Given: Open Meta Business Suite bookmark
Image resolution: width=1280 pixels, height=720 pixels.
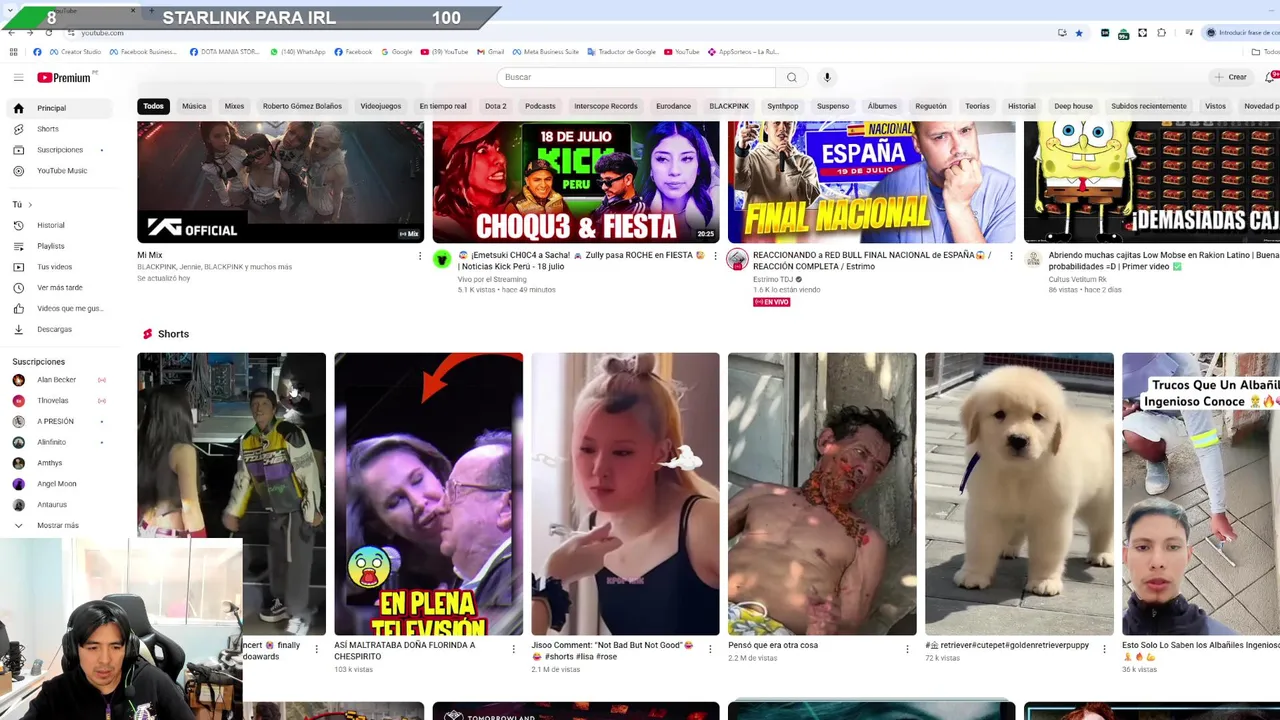Looking at the screenshot, I should click(546, 52).
